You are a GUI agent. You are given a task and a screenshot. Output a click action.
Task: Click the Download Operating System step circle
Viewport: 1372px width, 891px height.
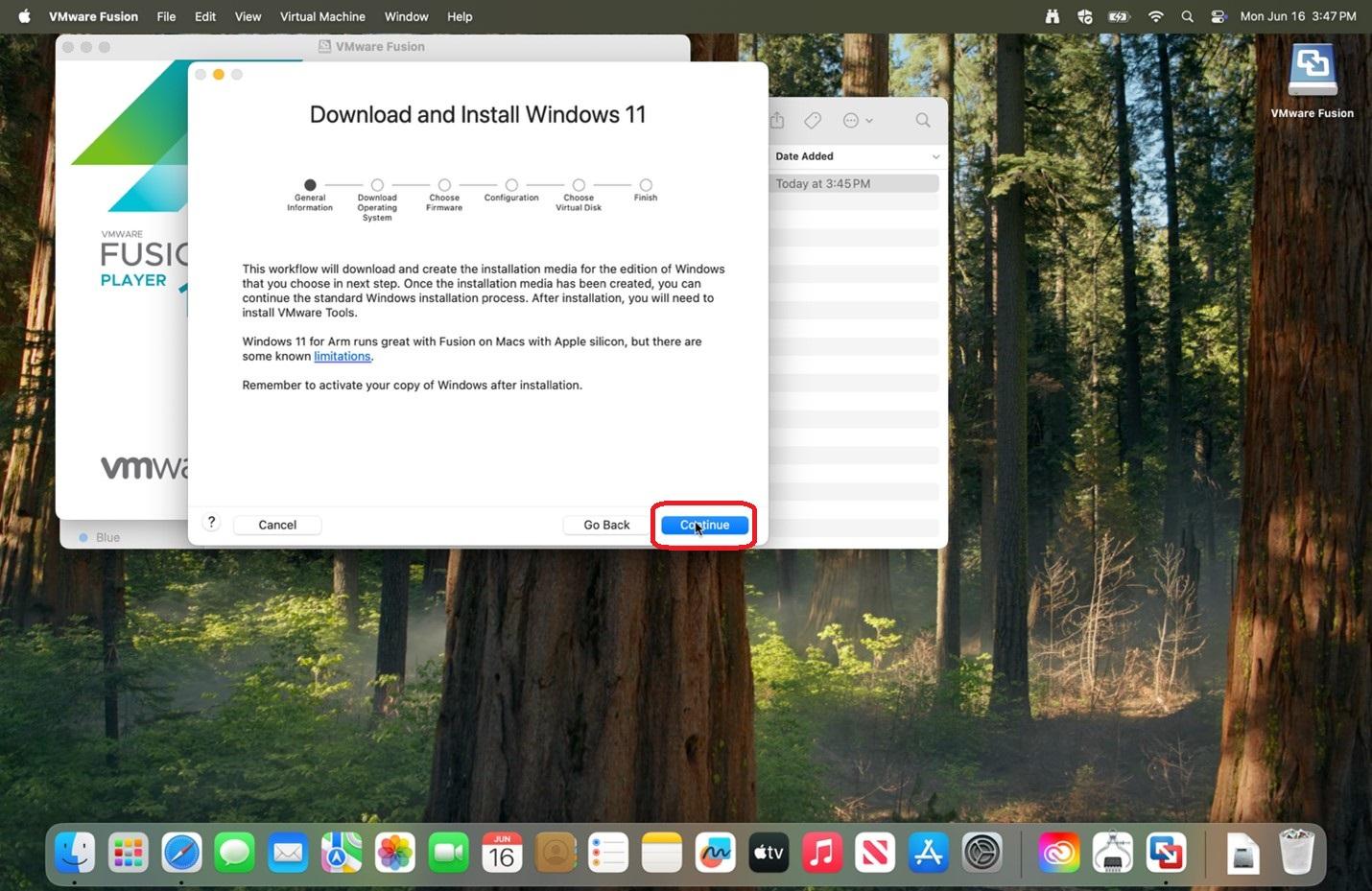pyautogui.click(x=377, y=185)
